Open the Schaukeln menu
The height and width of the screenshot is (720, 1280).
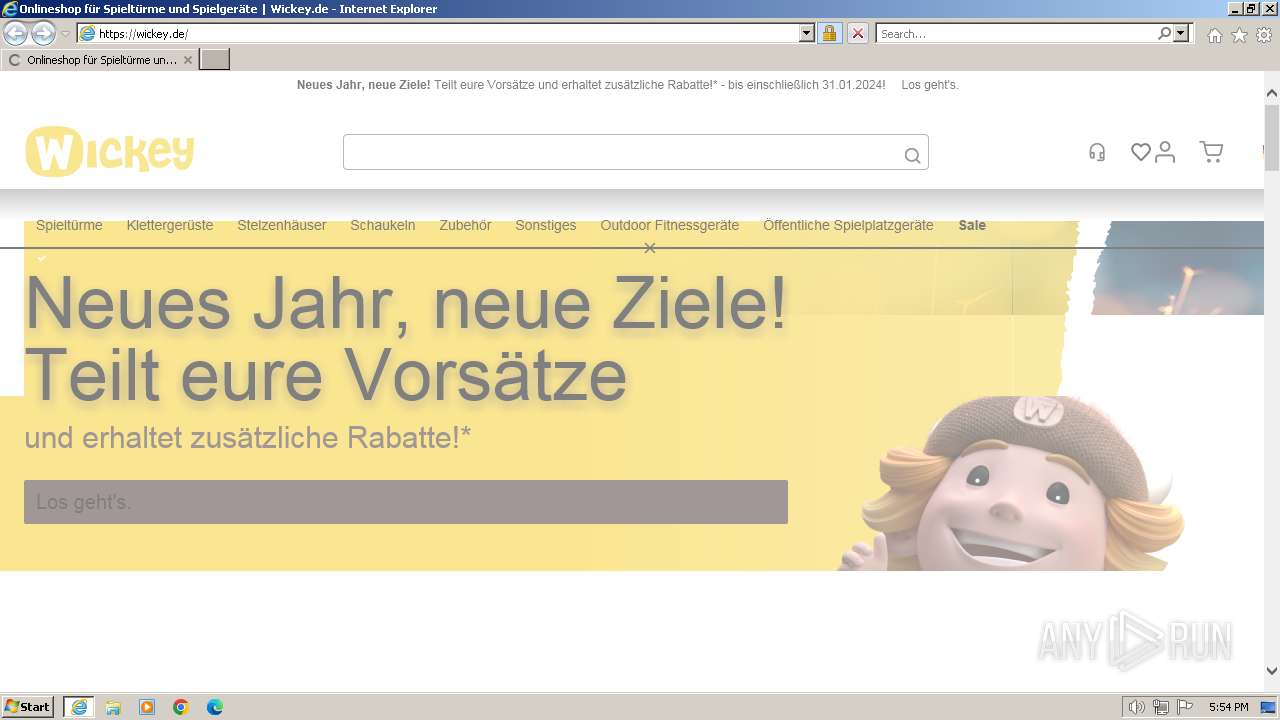pos(383,225)
